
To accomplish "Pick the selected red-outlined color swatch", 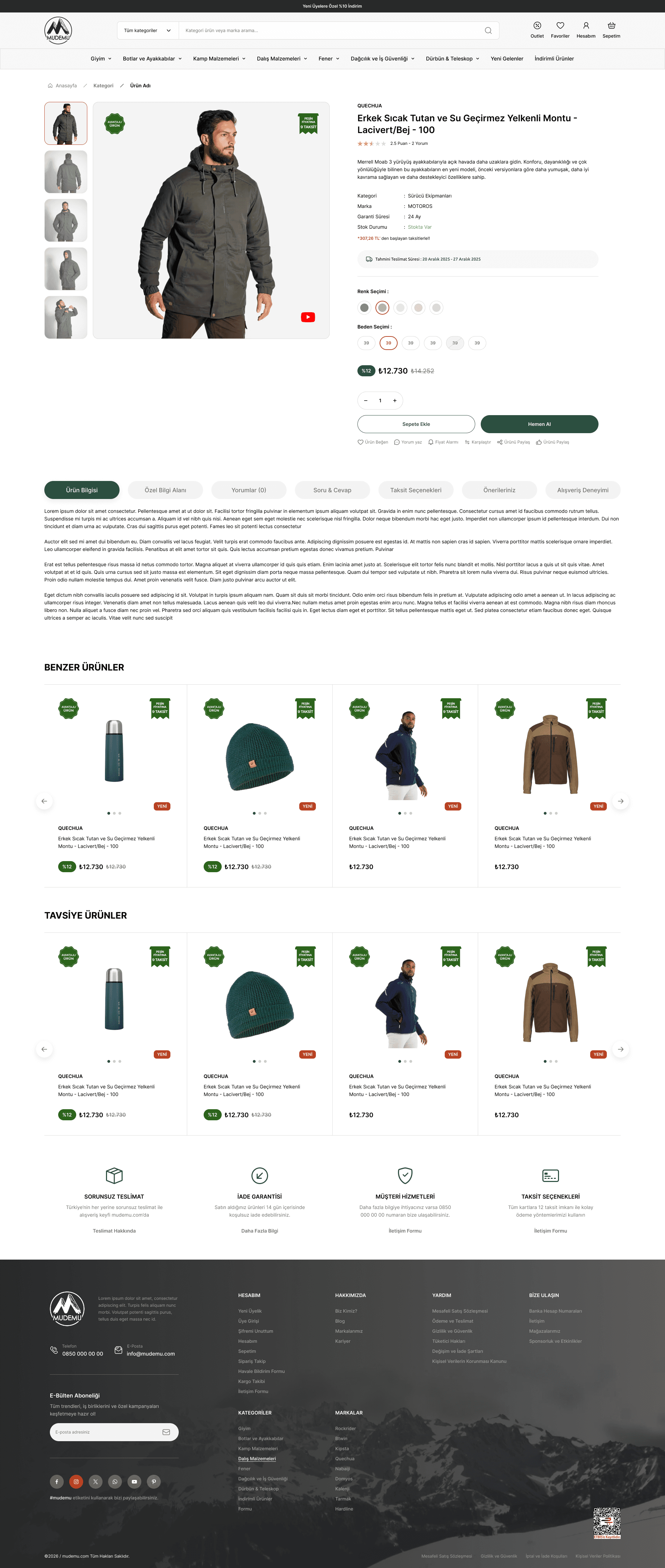I will tap(382, 307).
